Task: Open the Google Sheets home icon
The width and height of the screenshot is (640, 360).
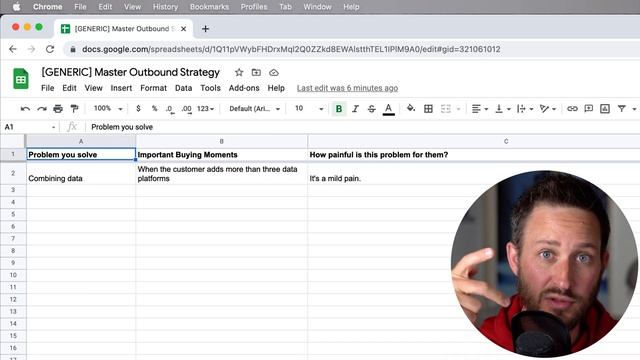Action: tap(20, 78)
